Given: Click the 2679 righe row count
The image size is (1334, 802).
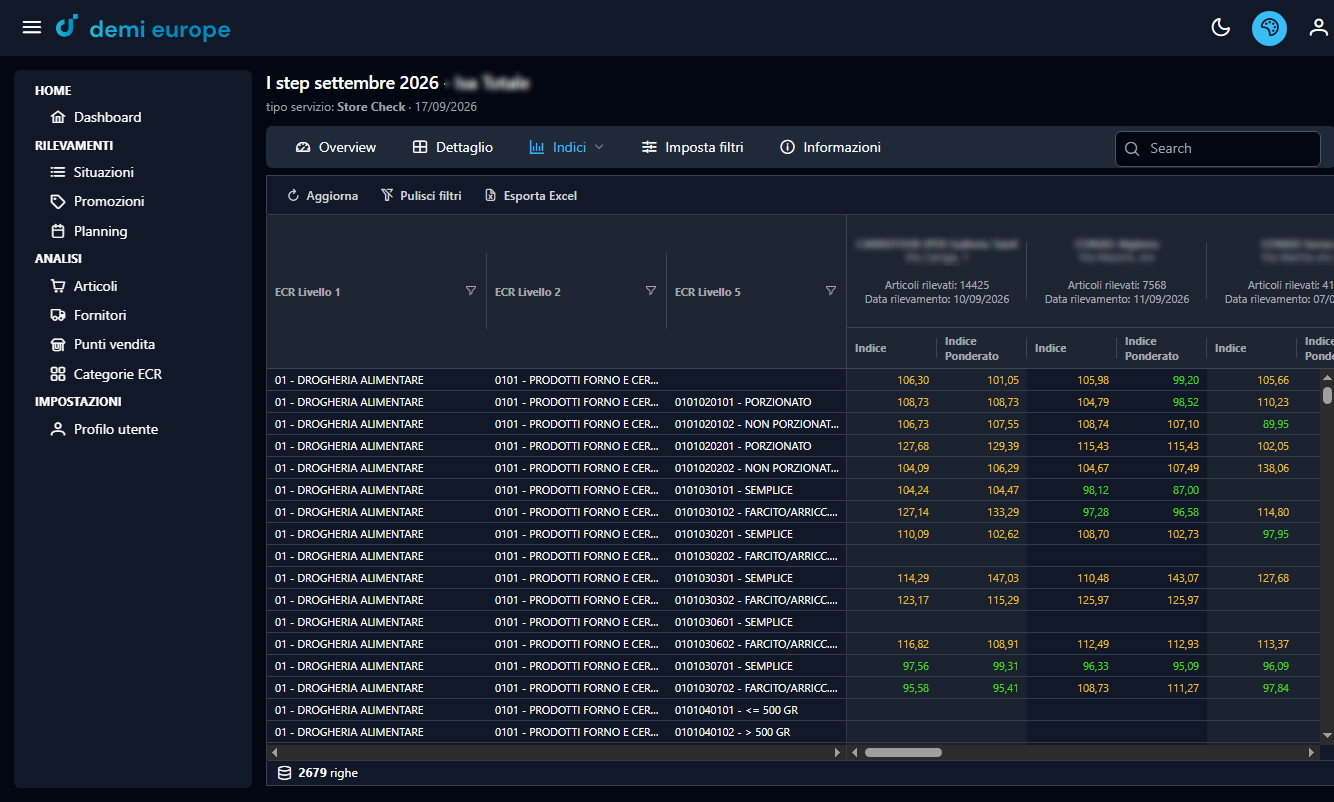Looking at the screenshot, I should coord(318,773).
